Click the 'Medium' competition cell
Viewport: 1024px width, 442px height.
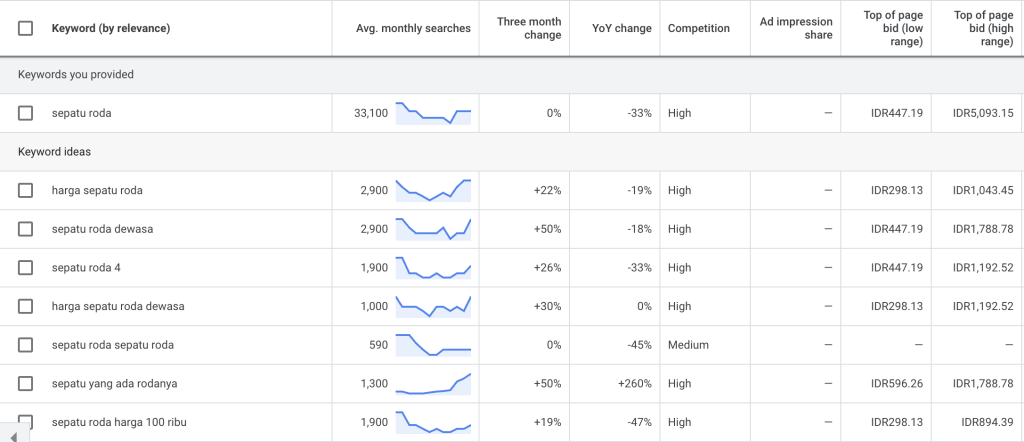click(x=688, y=345)
